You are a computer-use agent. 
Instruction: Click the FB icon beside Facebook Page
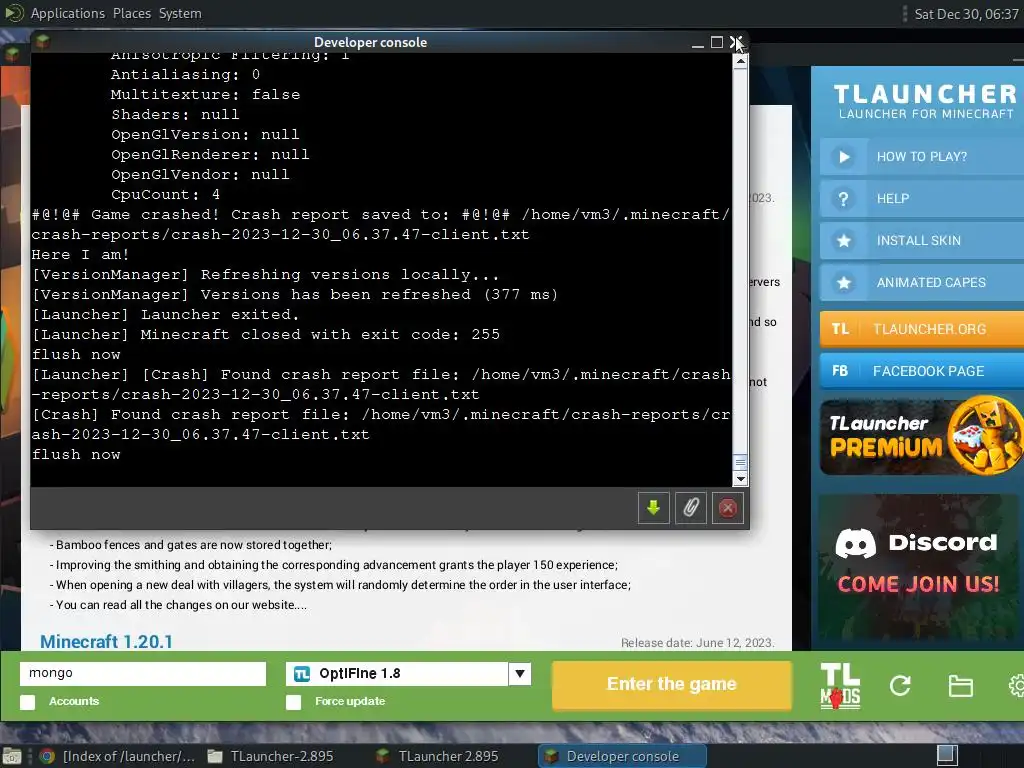[840, 371]
